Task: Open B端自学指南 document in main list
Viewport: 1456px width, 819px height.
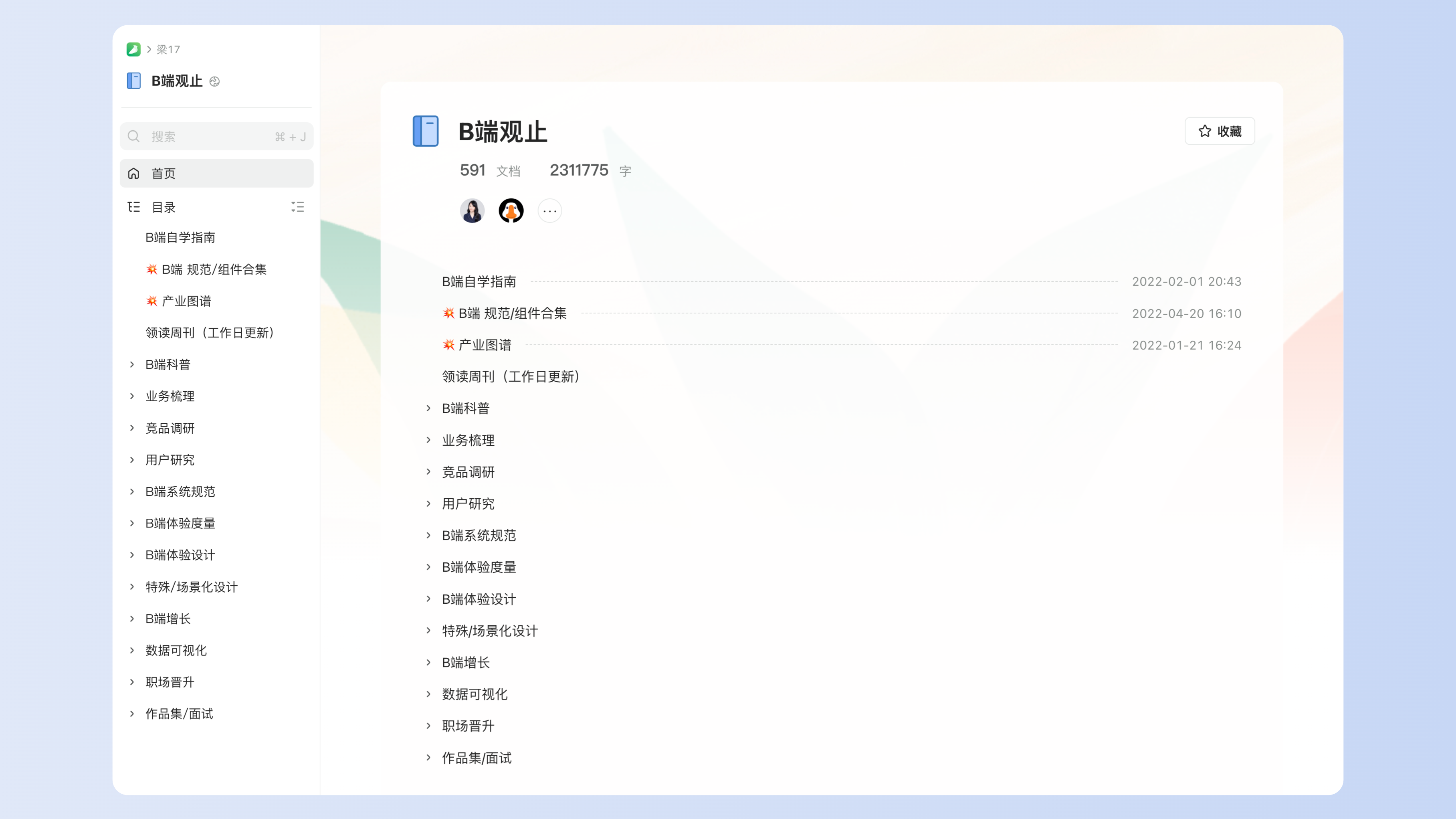Action: [479, 281]
